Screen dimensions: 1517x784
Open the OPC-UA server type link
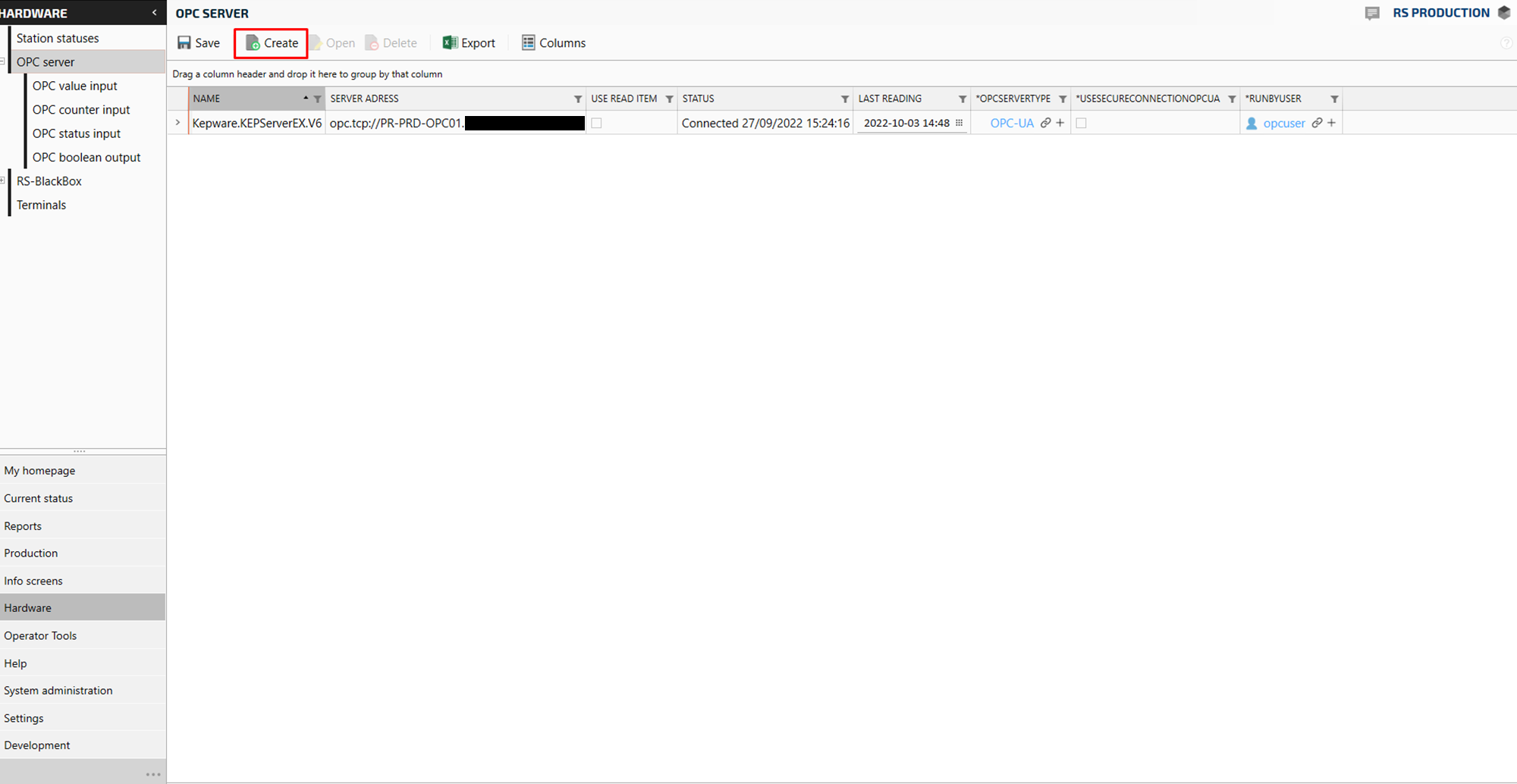click(x=1012, y=123)
